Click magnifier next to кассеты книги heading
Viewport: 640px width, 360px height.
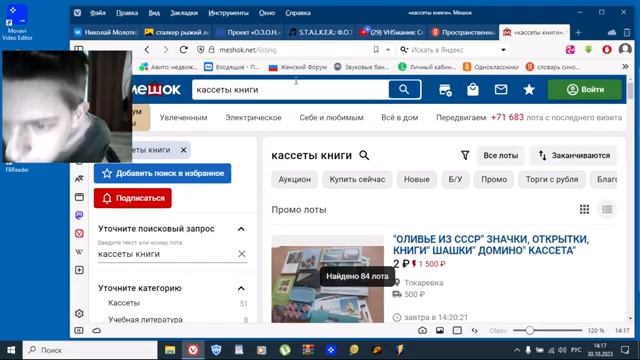[x=364, y=155]
